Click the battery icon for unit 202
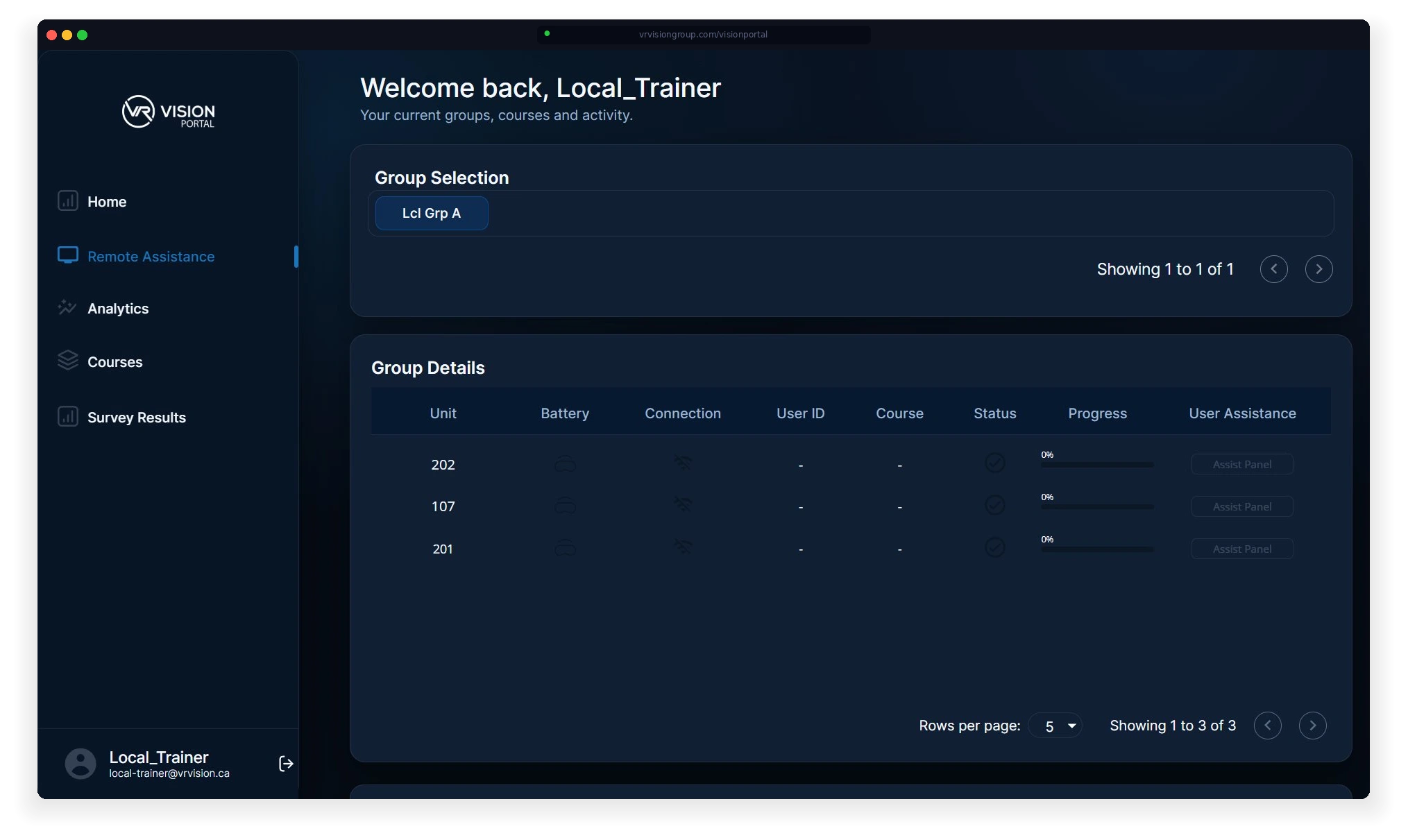The width and height of the screenshot is (1408, 840). click(564, 464)
